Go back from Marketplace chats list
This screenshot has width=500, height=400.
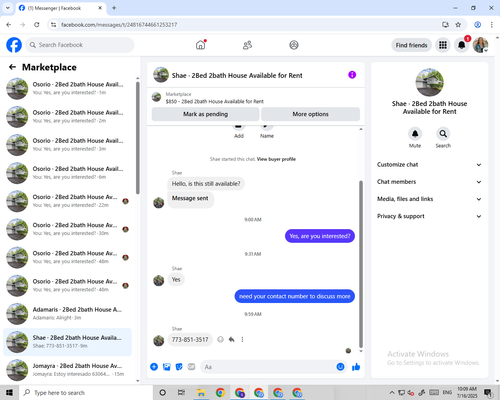[12, 67]
